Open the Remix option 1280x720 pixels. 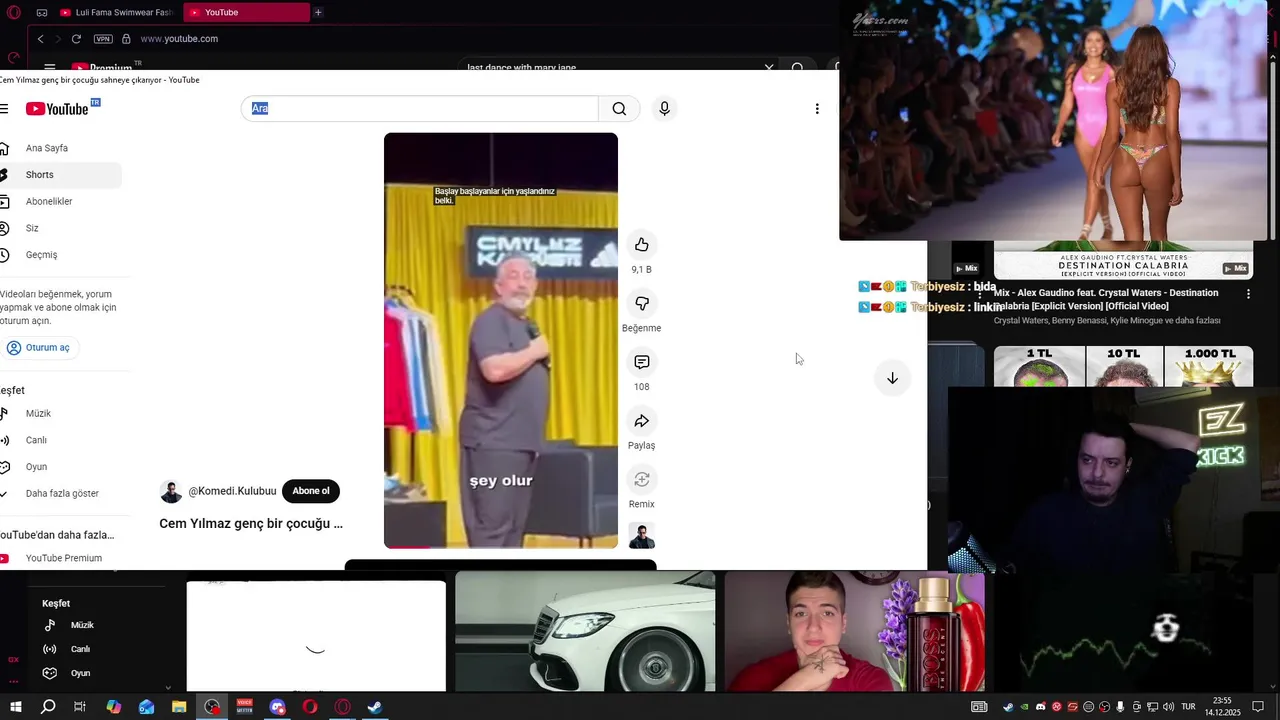[642, 479]
